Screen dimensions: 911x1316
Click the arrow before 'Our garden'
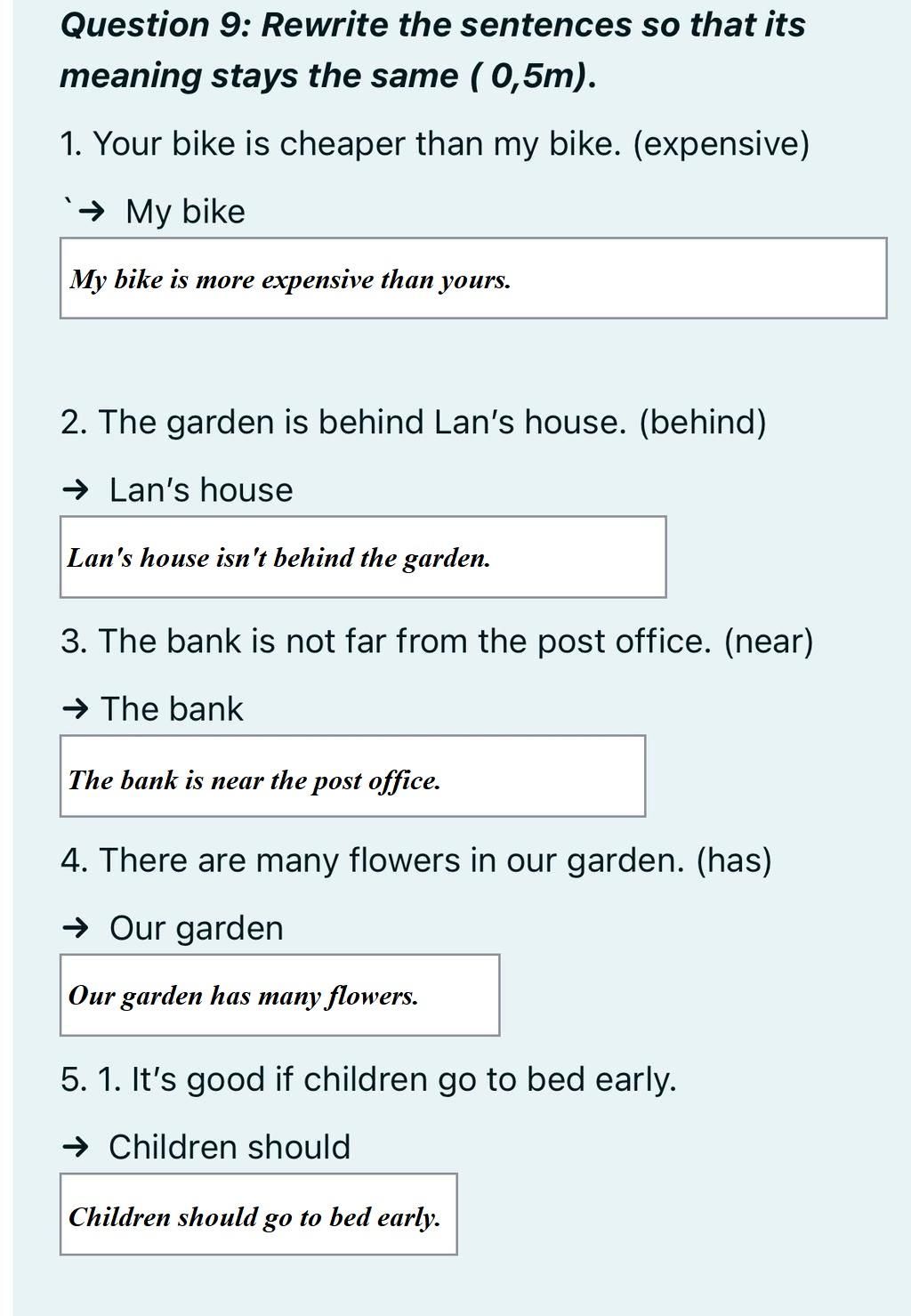click(77, 928)
